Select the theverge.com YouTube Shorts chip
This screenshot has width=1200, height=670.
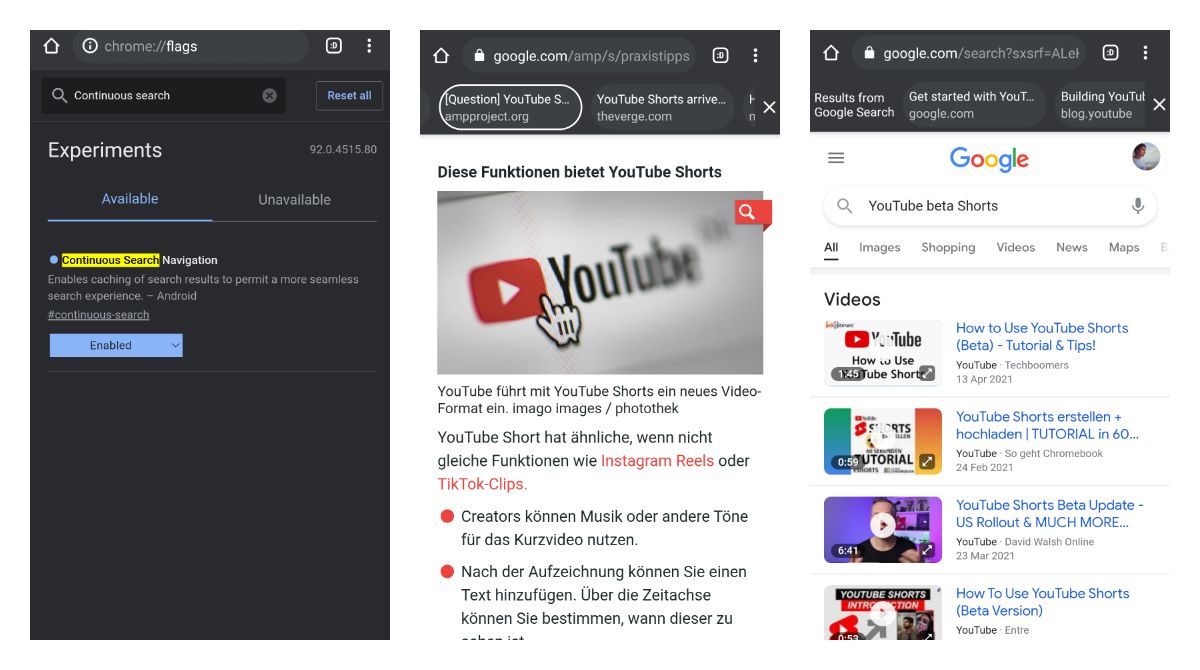(x=660, y=107)
